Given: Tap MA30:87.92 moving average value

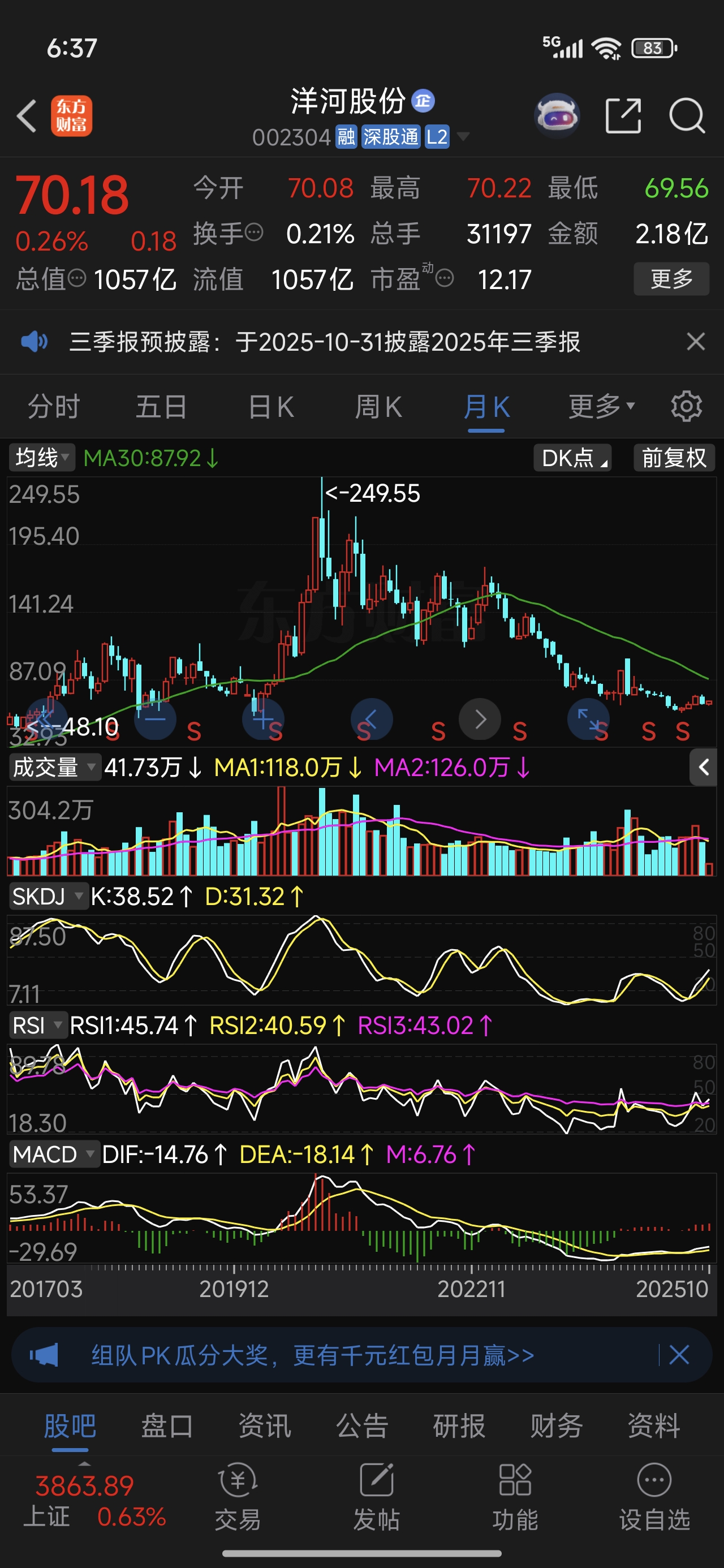Looking at the screenshot, I should 150,458.
